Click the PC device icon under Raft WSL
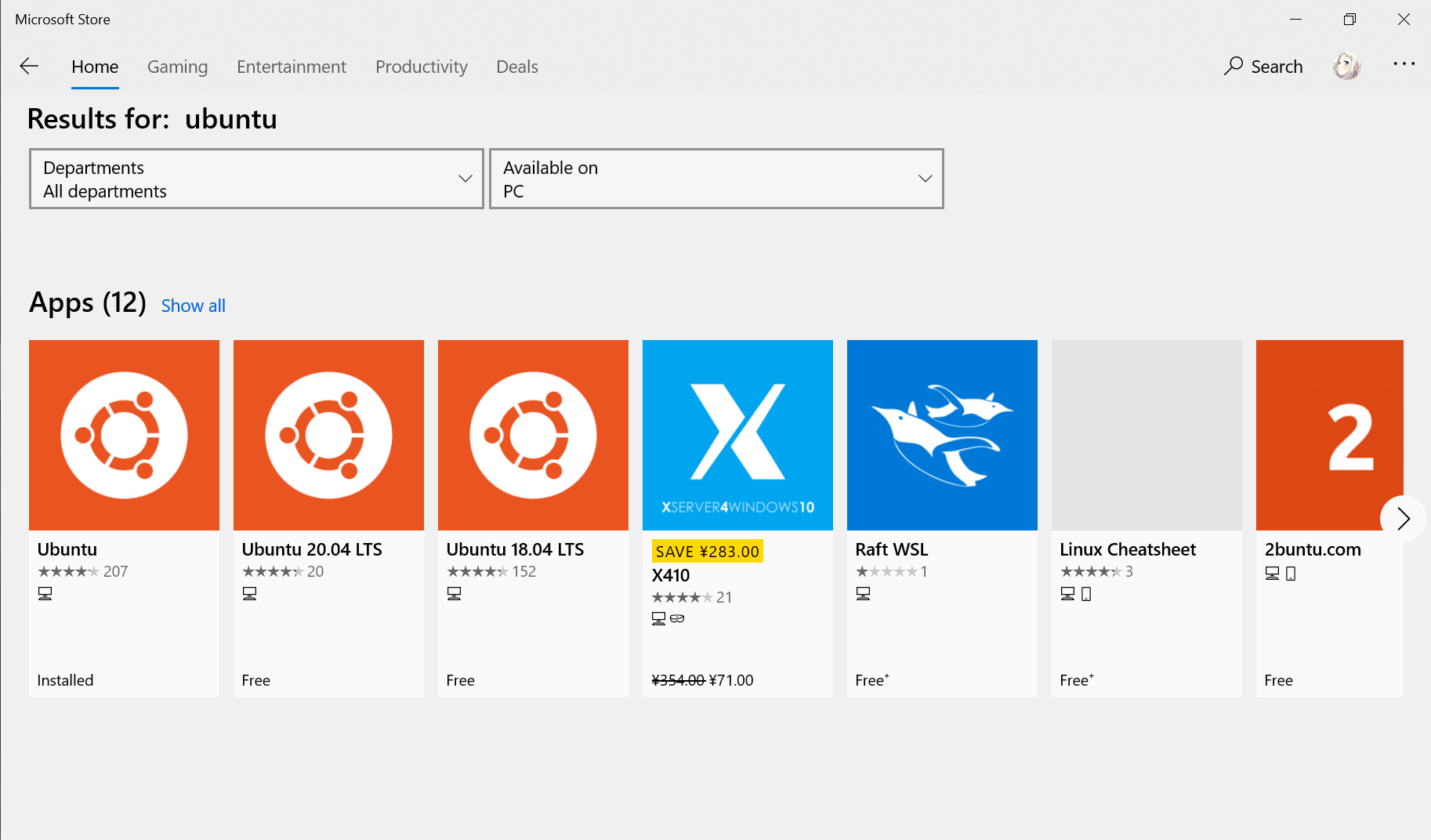The image size is (1431, 840). click(x=863, y=593)
